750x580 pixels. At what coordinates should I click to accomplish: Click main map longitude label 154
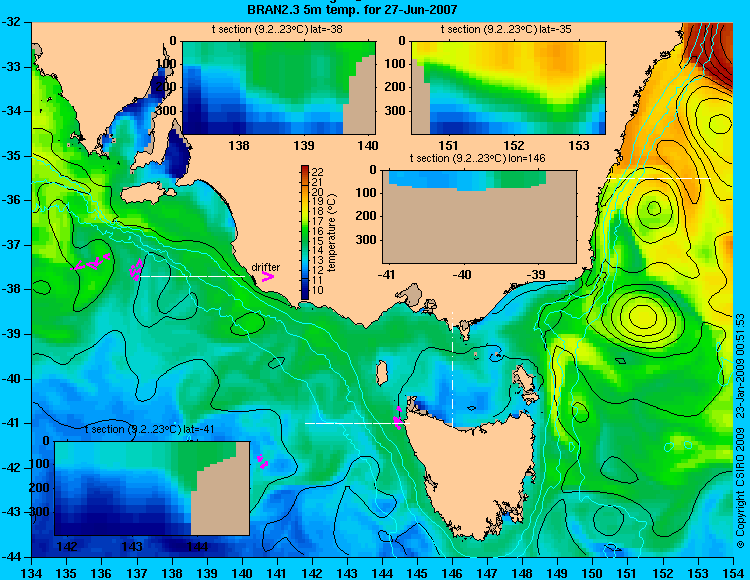733,573
